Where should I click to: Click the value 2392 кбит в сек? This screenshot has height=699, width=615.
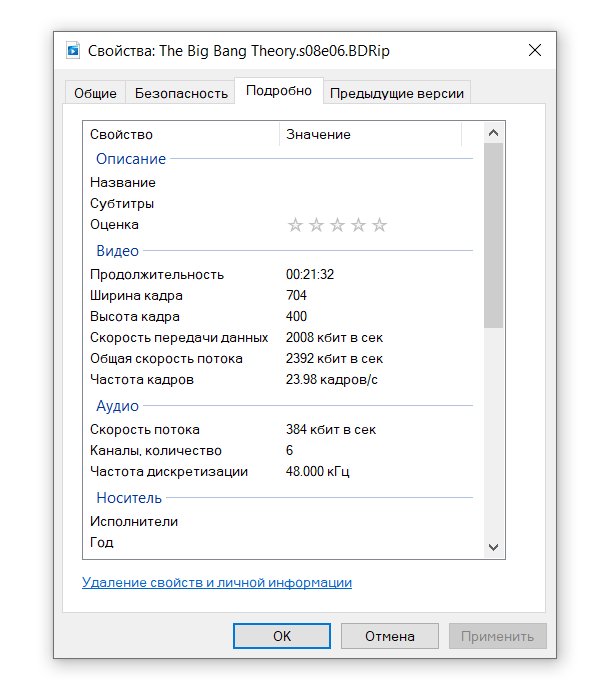[x=334, y=358]
